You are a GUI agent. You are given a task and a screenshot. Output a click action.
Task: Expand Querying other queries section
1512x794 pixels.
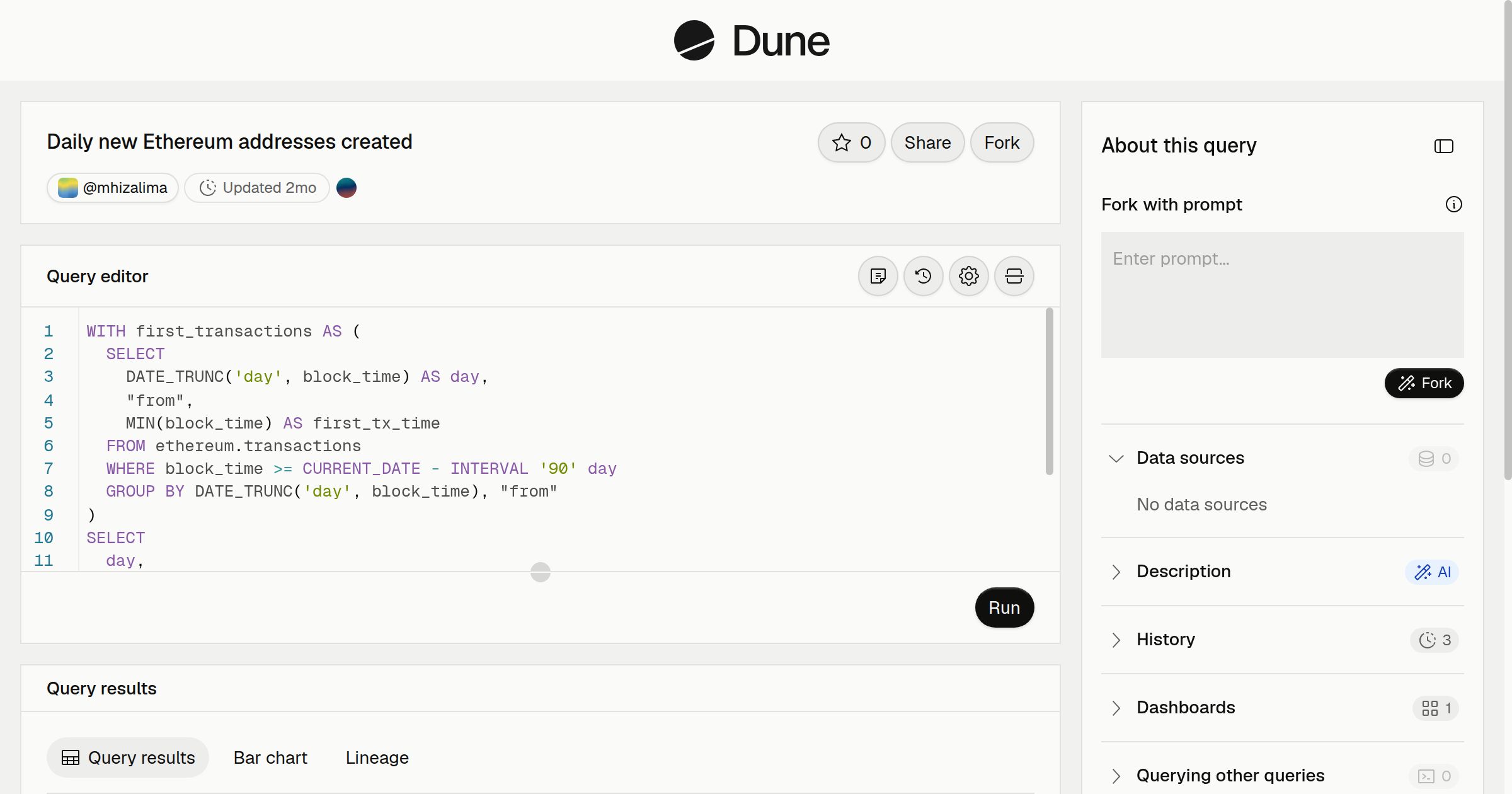click(x=1116, y=776)
